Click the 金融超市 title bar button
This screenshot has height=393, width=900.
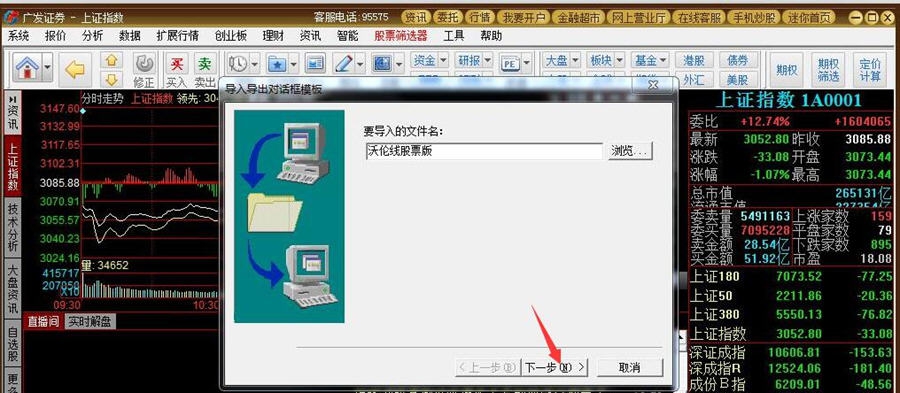coord(579,17)
